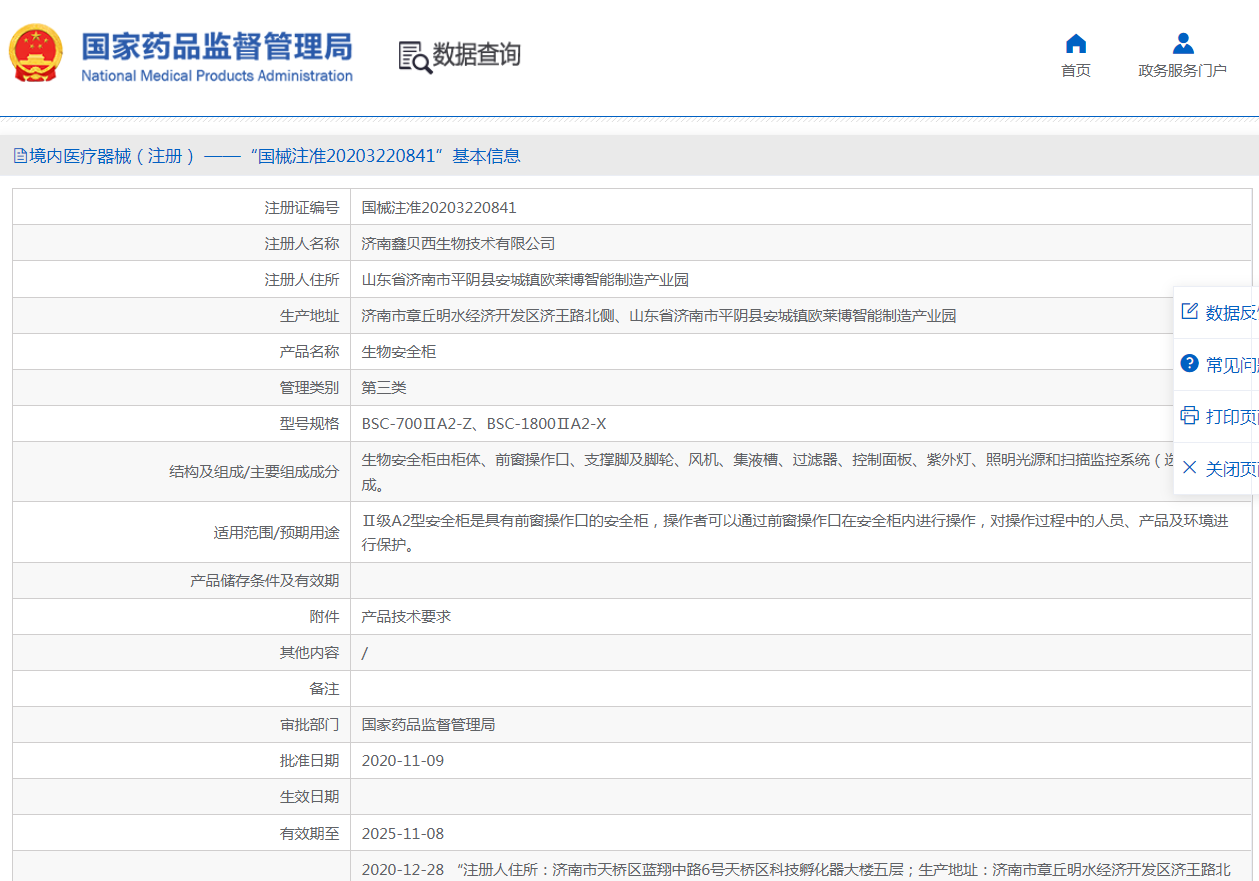The image size is (1259, 881).
Task: Click the 型号规格 label cell
Action: (181, 424)
